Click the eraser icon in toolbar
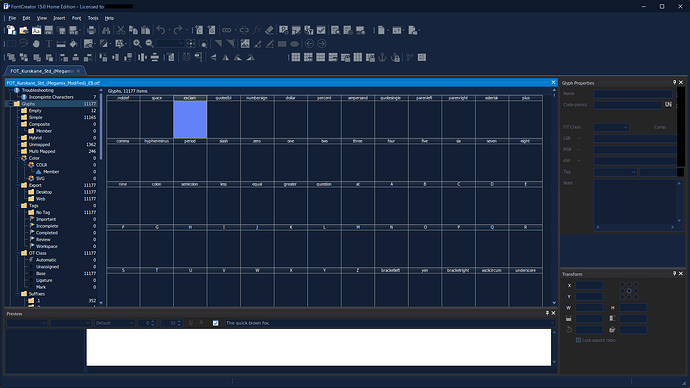690x388 pixels. tap(269, 30)
